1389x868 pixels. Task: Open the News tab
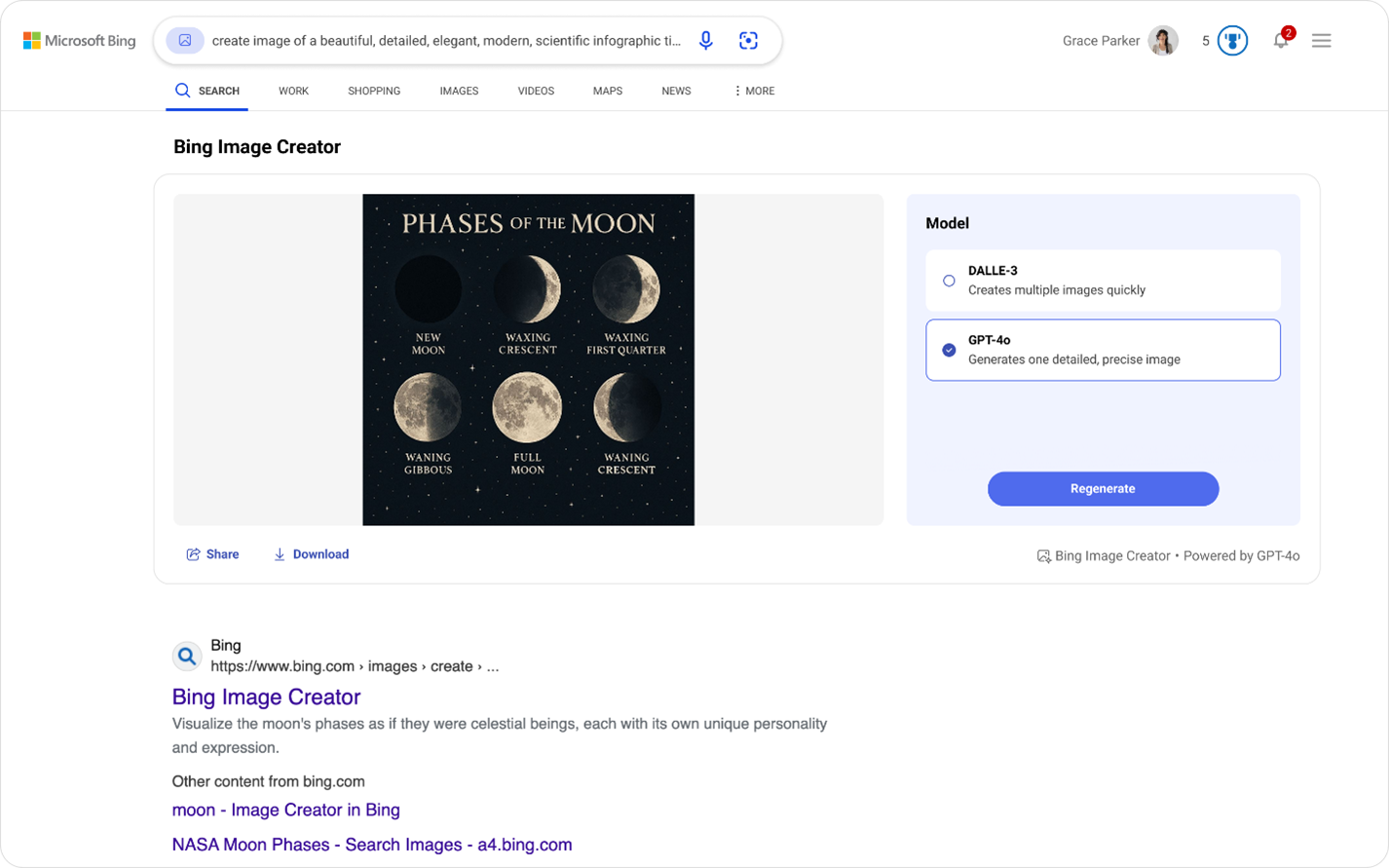click(676, 91)
